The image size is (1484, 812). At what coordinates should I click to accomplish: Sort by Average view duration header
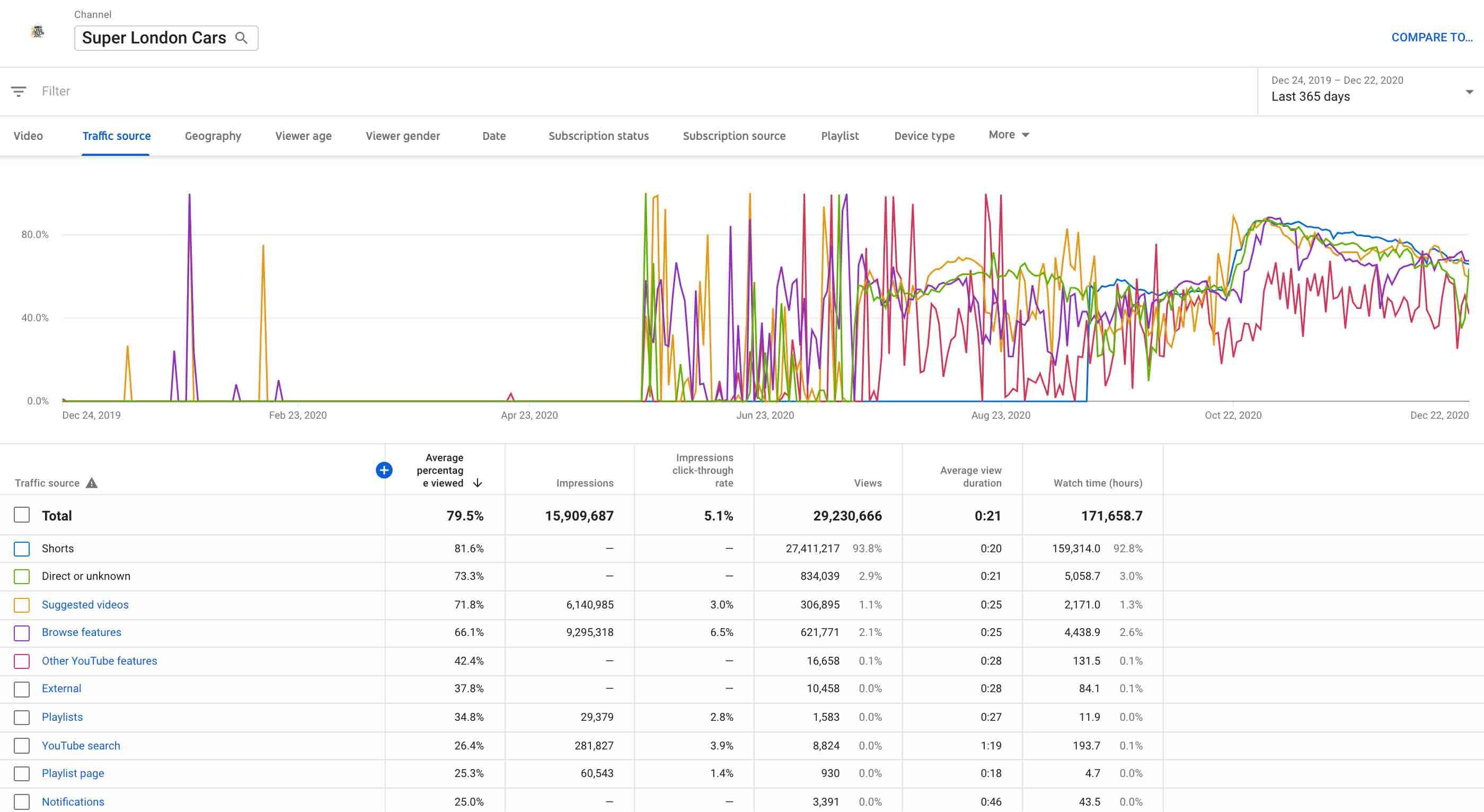(971, 476)
